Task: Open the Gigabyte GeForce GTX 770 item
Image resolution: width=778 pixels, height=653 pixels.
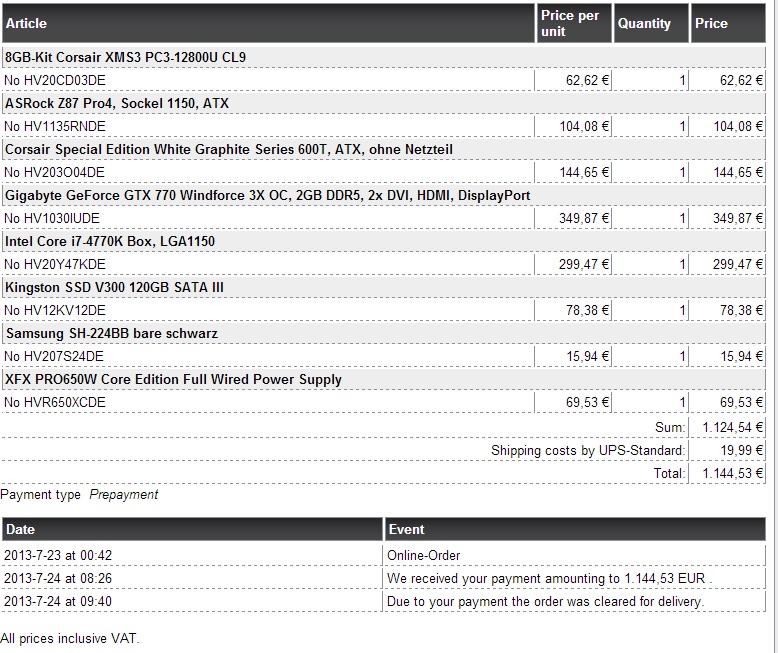Action: click(267, 196)
